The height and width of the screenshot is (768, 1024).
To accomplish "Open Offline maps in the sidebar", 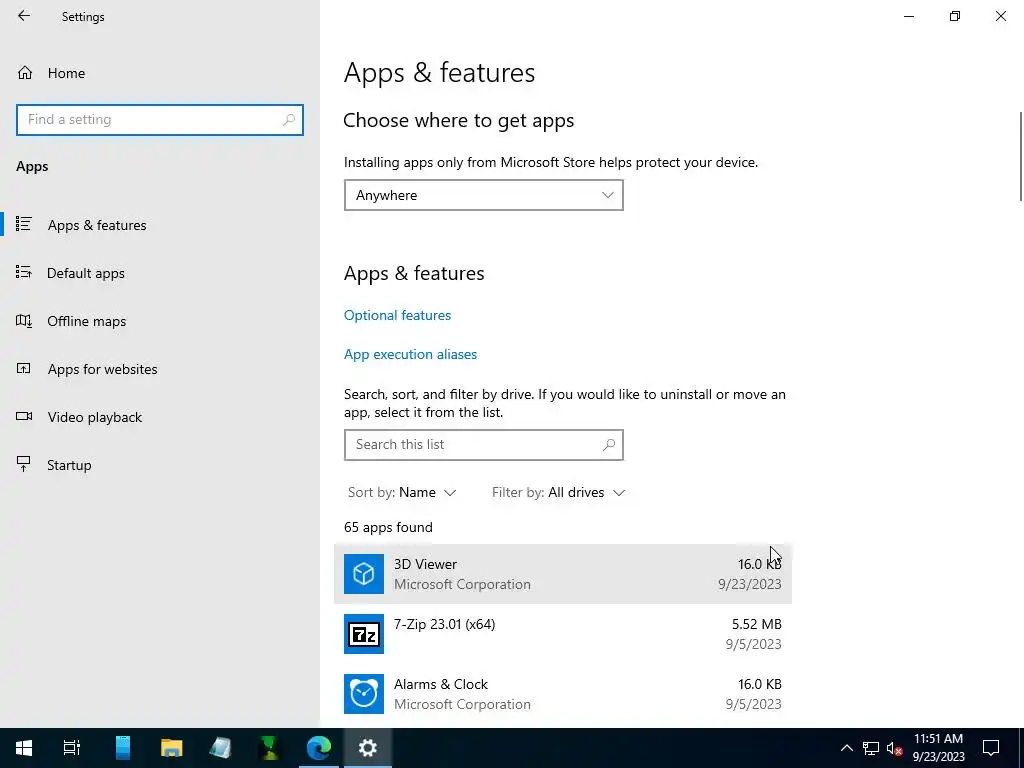I will coord(86,321).
